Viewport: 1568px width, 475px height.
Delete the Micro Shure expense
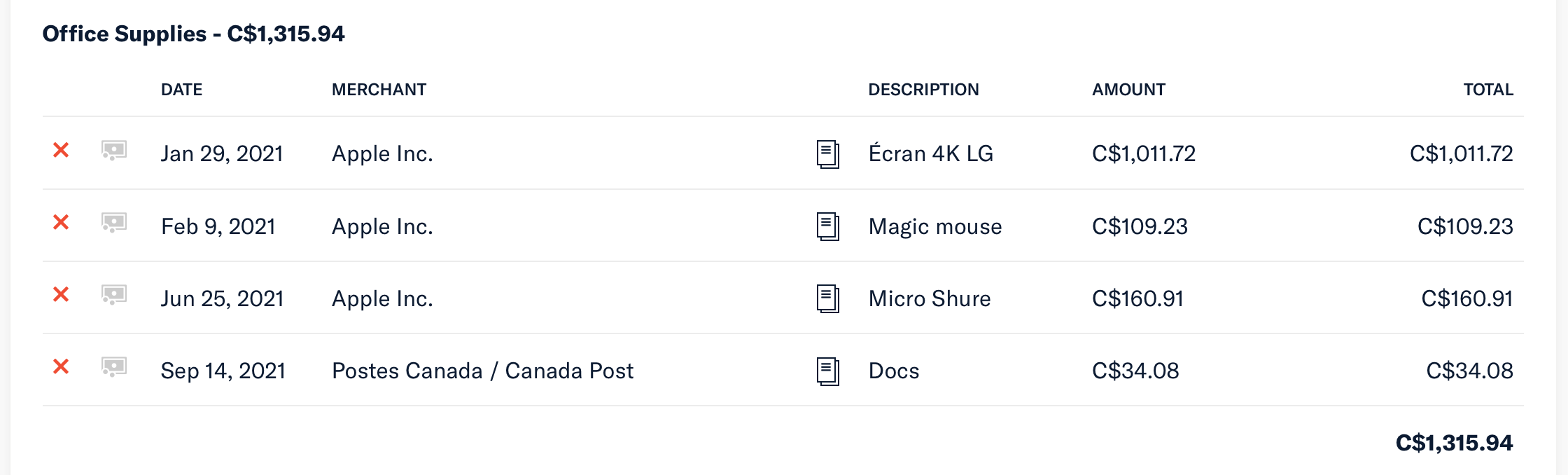[61, 294]
